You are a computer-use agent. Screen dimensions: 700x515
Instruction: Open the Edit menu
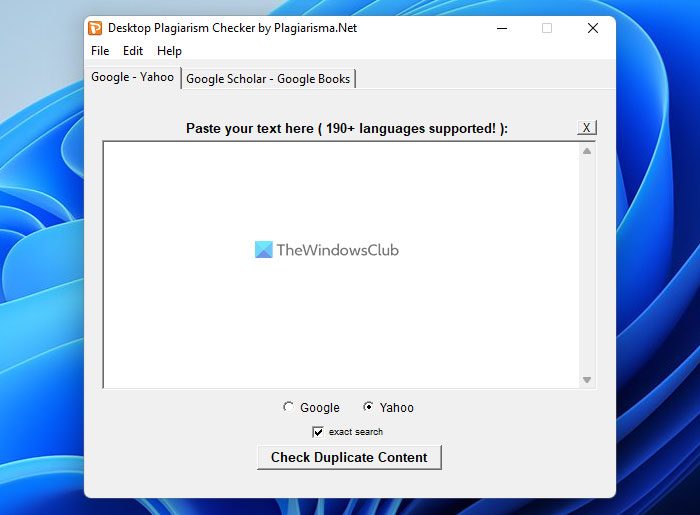click(133, 51)
